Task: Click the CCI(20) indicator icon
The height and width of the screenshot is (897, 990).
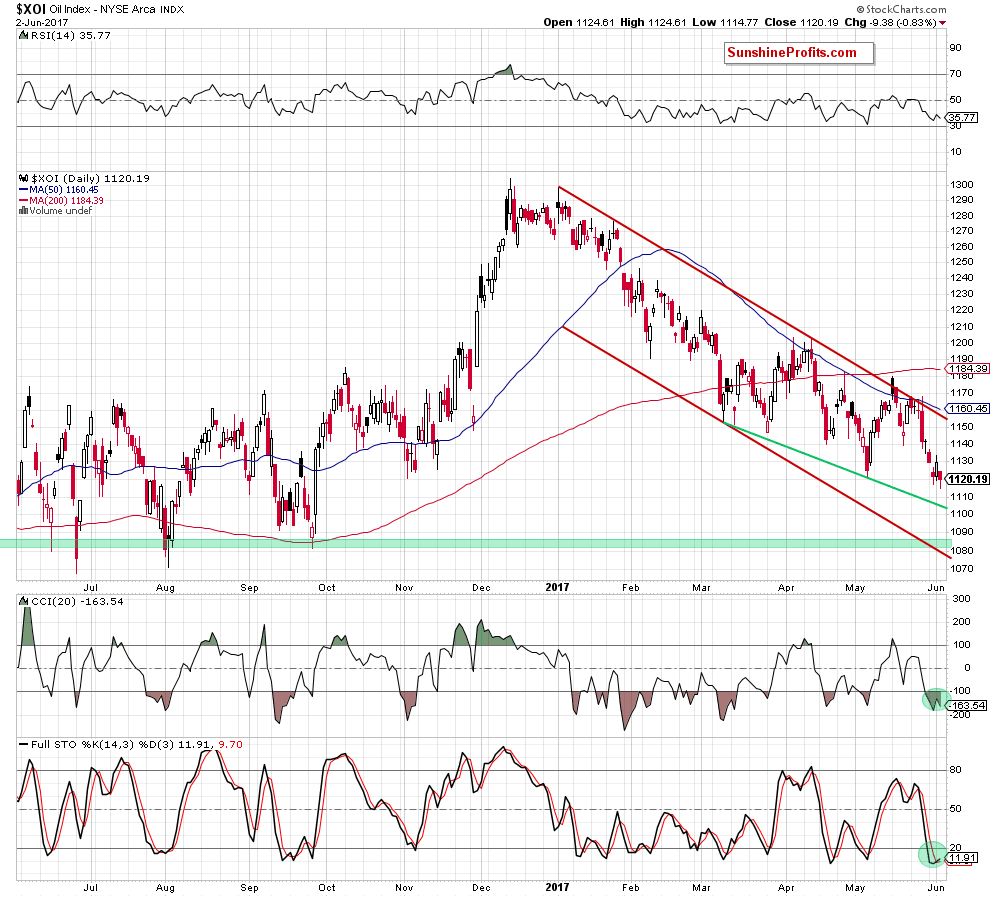Action: 23,602
